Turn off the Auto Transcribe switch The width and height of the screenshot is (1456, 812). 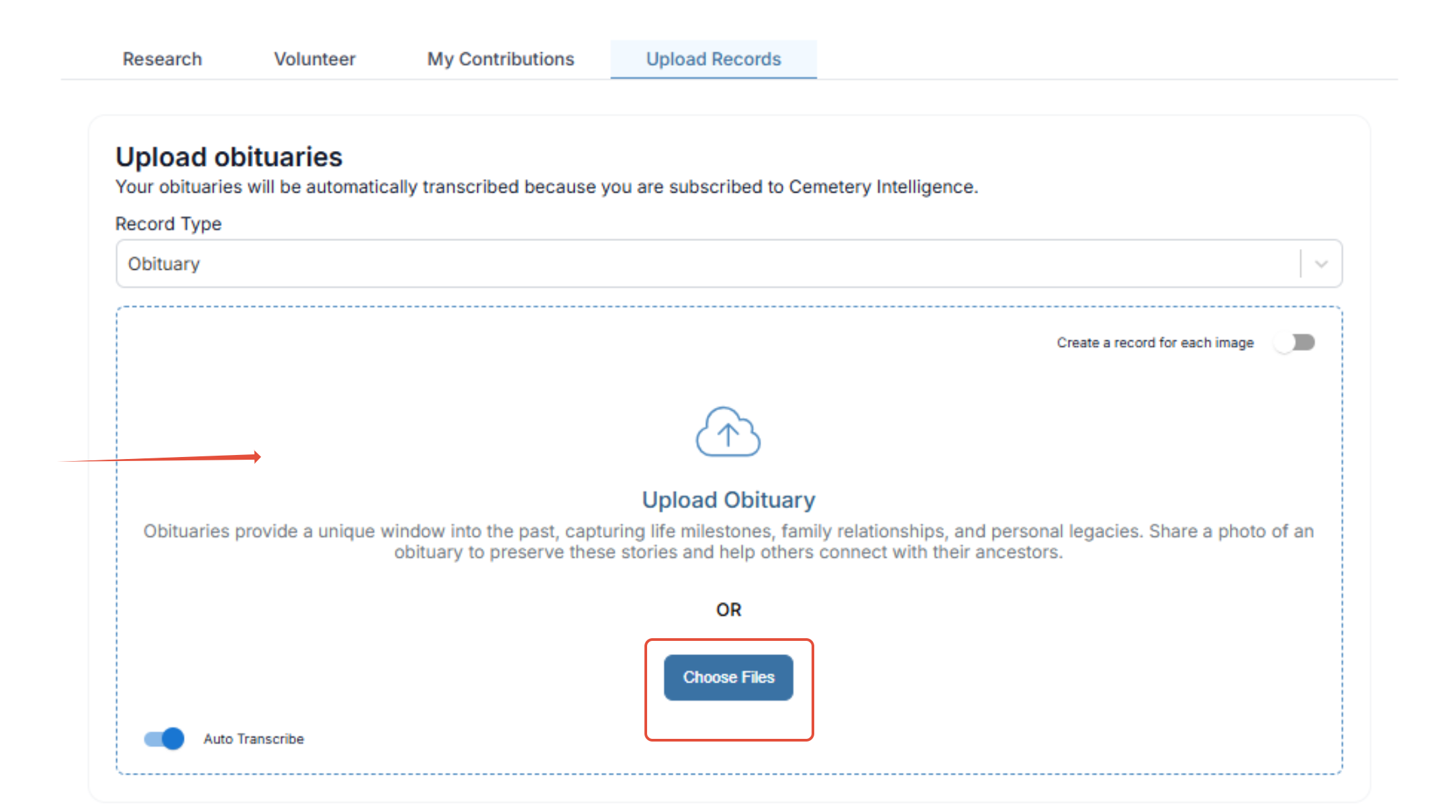pos(164,738)
